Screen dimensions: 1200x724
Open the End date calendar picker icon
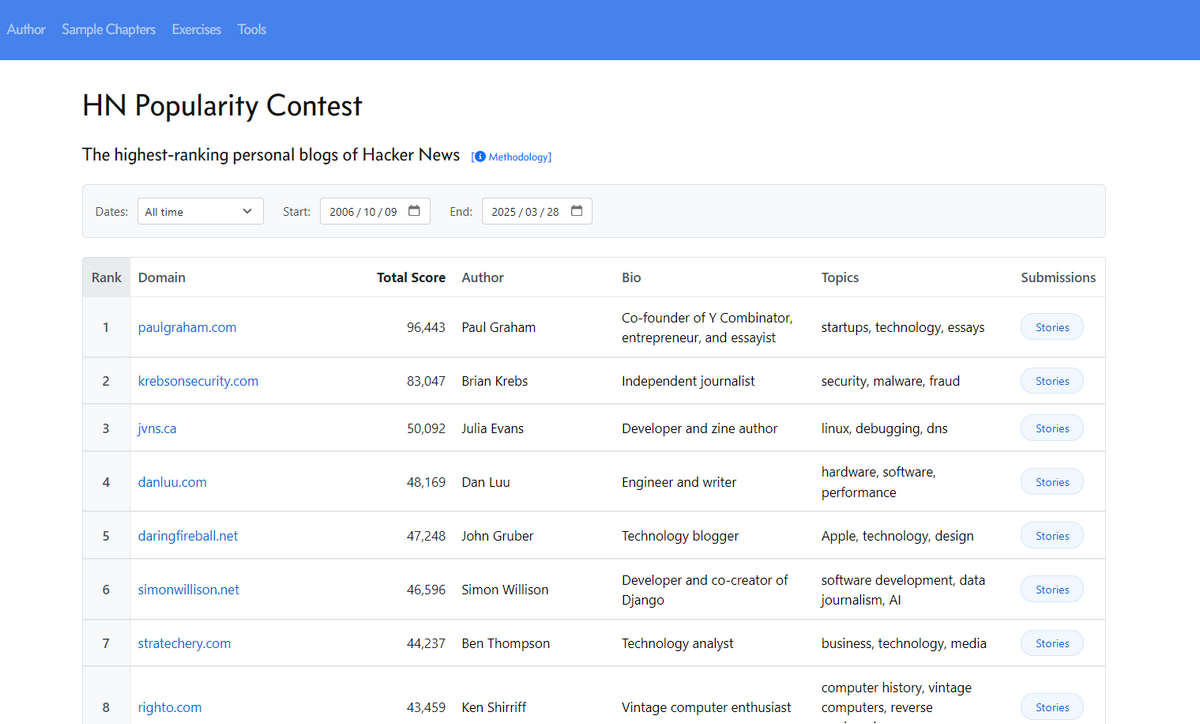click(576, 211)
